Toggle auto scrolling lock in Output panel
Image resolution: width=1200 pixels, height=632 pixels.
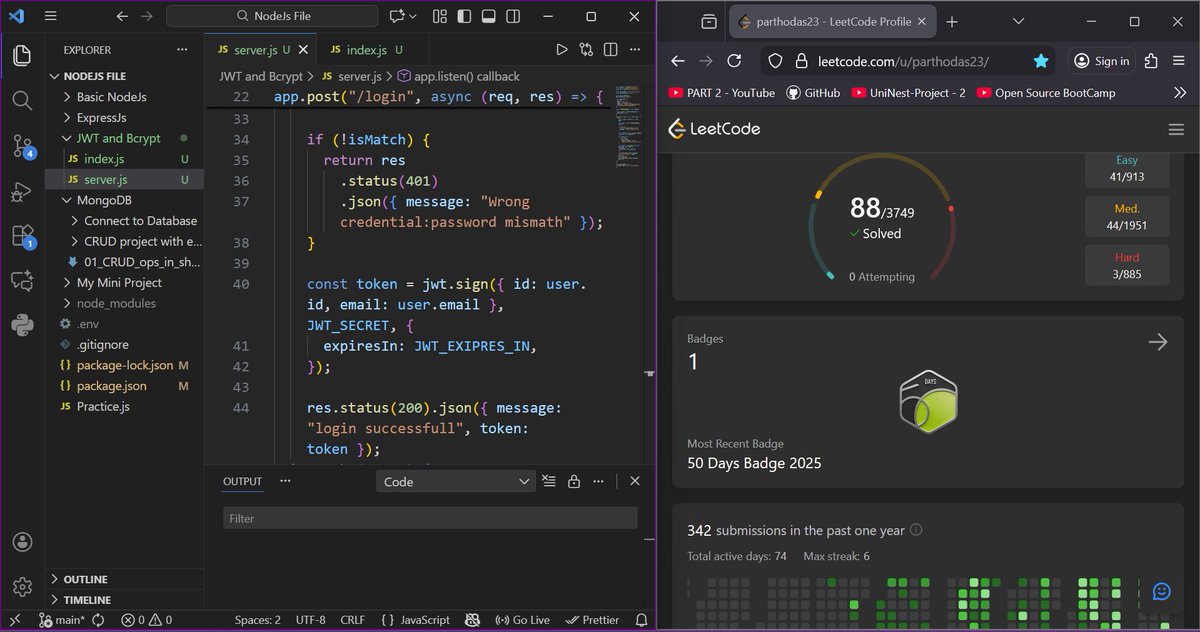tap(573, 481)
